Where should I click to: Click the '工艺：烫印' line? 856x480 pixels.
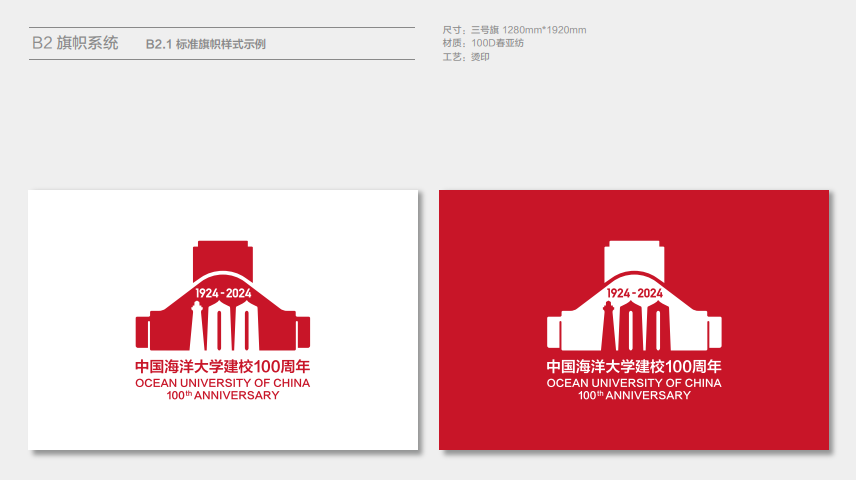466,57
